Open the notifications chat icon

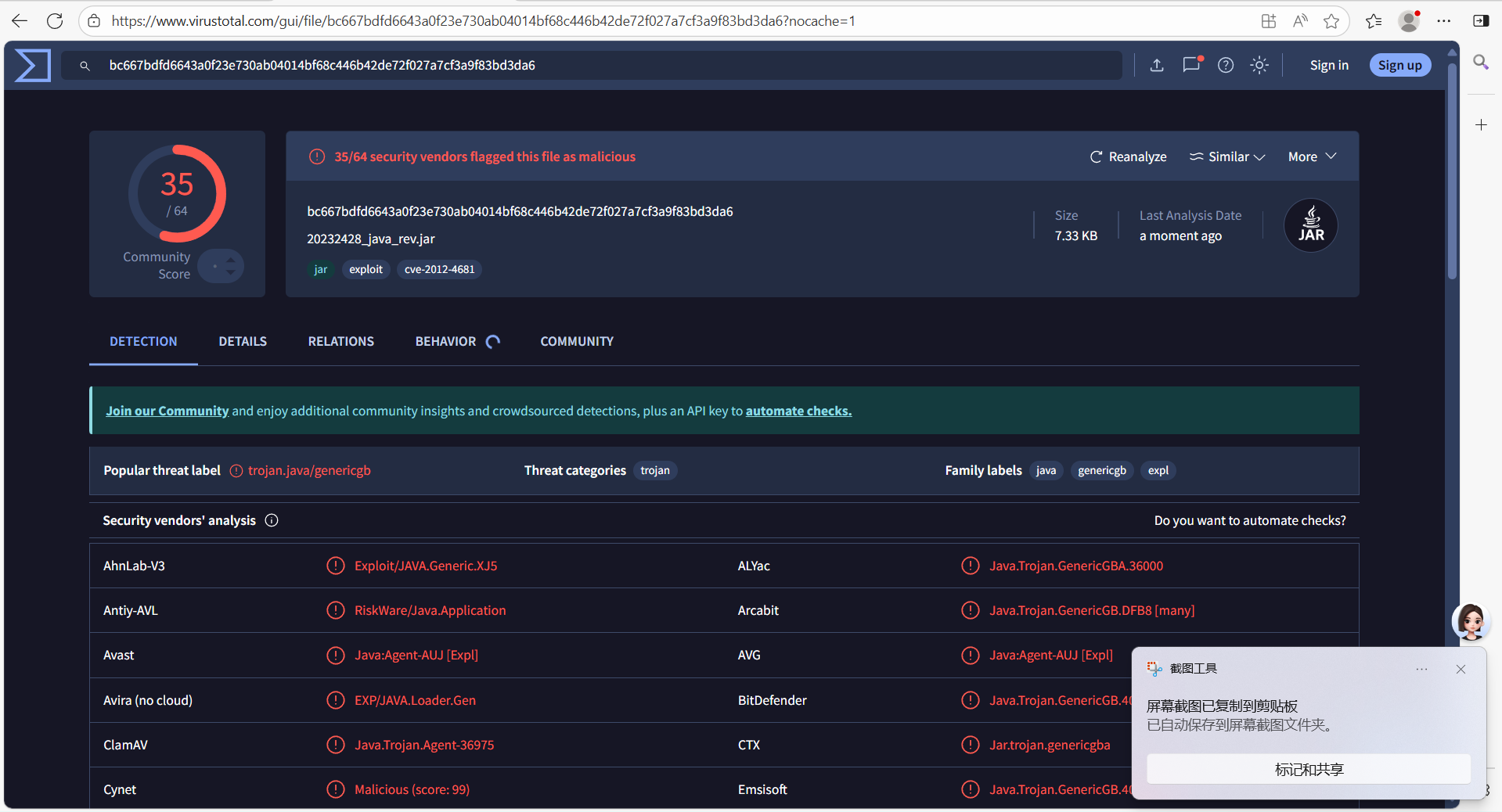(x=1191, y=65)
